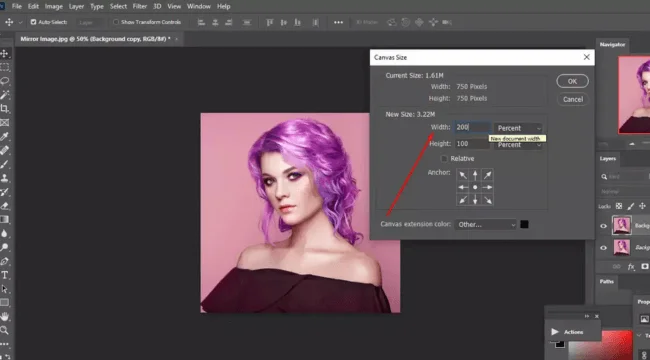The height and width of the screenshot is (360, 650).
Task: Open the tool preset picker arrow
Action: coord(20,22)
